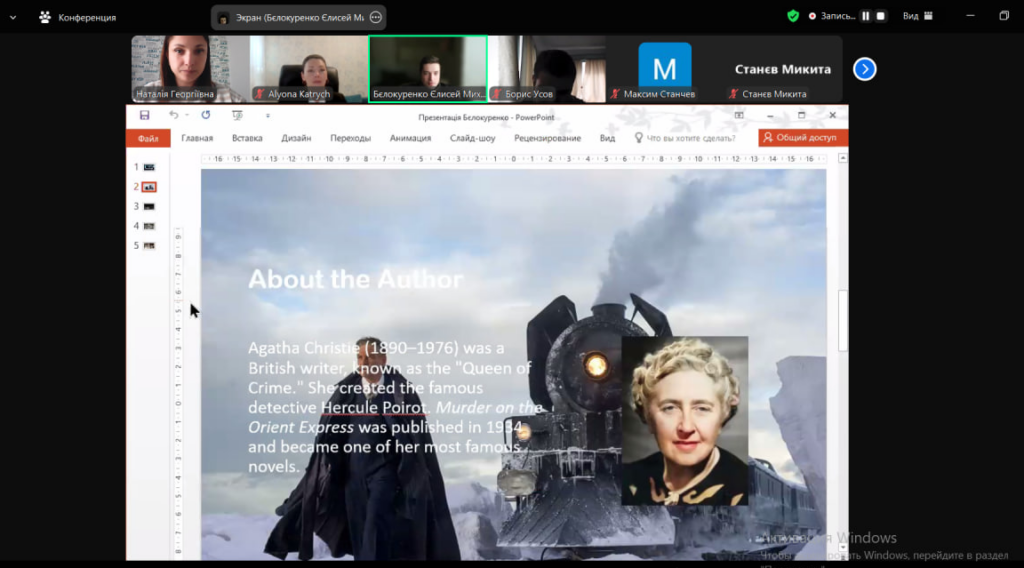Switch to PowerPoint's Вид ribbon tab

coord(607,138)
